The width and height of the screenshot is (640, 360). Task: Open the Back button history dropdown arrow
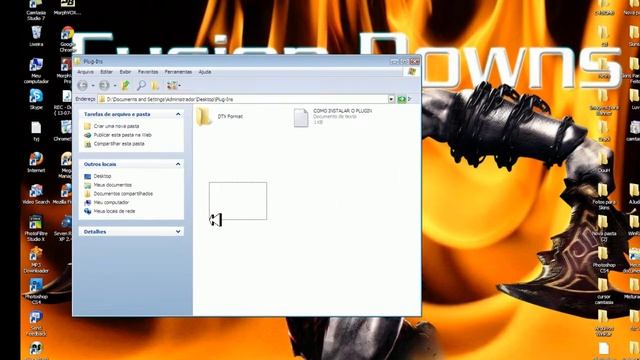pos(93,86)
